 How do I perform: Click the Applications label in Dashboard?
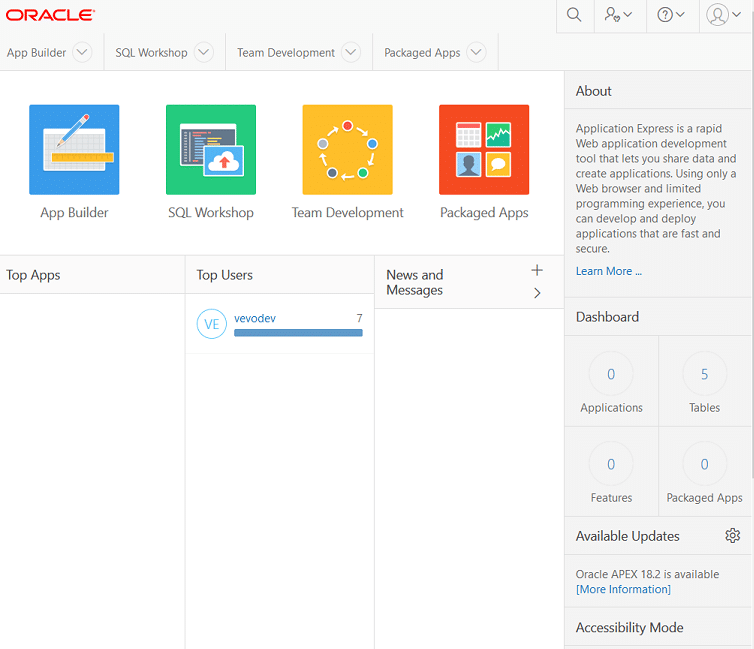(x=611, y=408)
